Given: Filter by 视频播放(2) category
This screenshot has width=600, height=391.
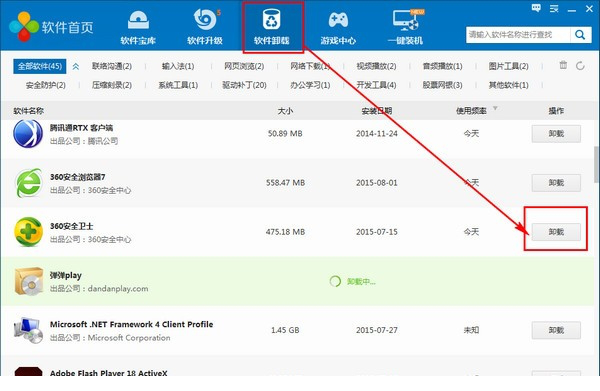Looking at the screenshot, I should (376, 66).
